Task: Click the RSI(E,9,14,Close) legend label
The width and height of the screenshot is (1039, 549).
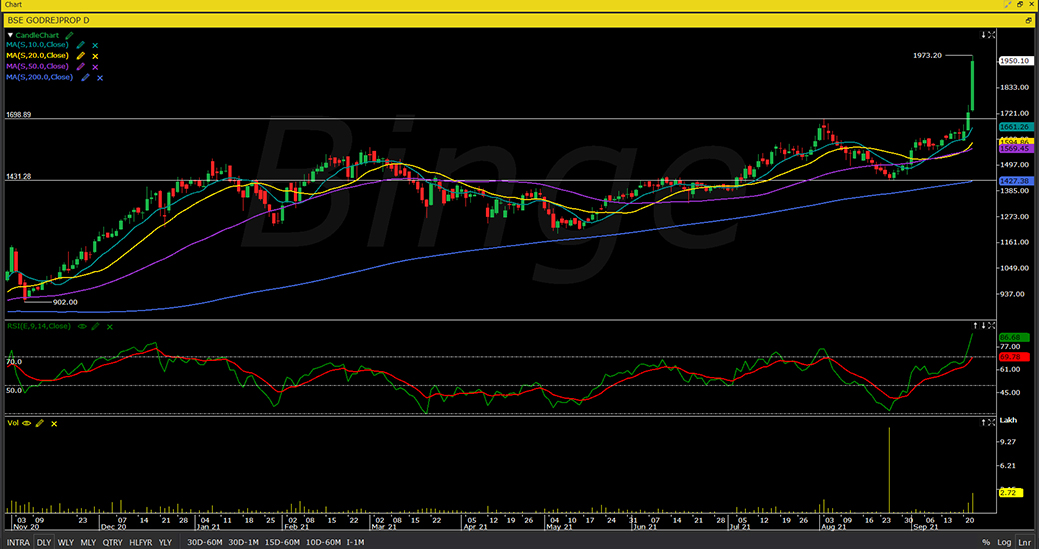Action: tap(39, 326)
